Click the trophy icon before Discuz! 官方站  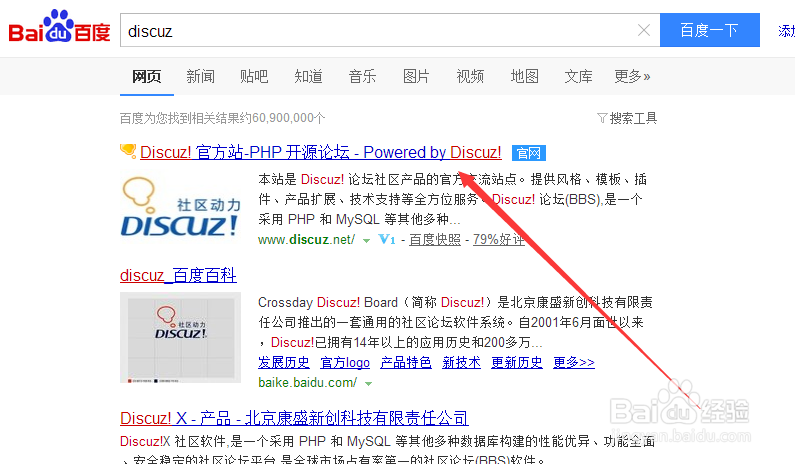[x=128, y=150]
